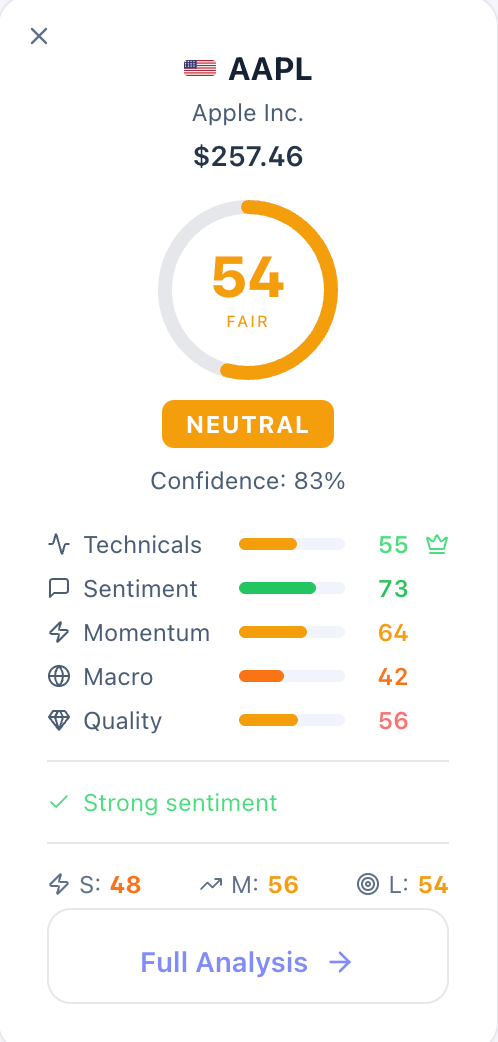Close the AAPL card with the X icon
Viewport: 498px width, 1042px height.
[x=39, y=36]
